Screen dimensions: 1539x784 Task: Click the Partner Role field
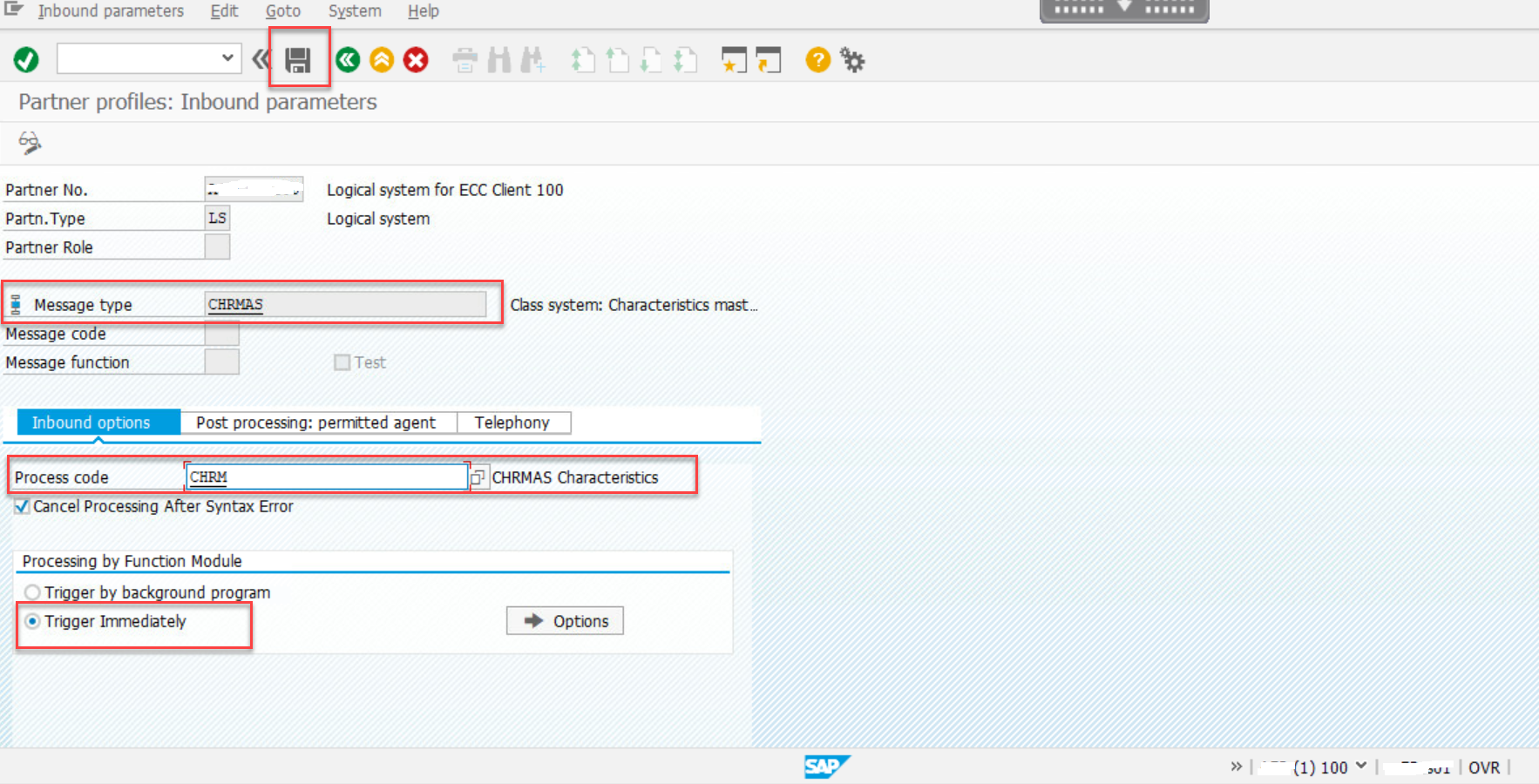pos(217,247)
